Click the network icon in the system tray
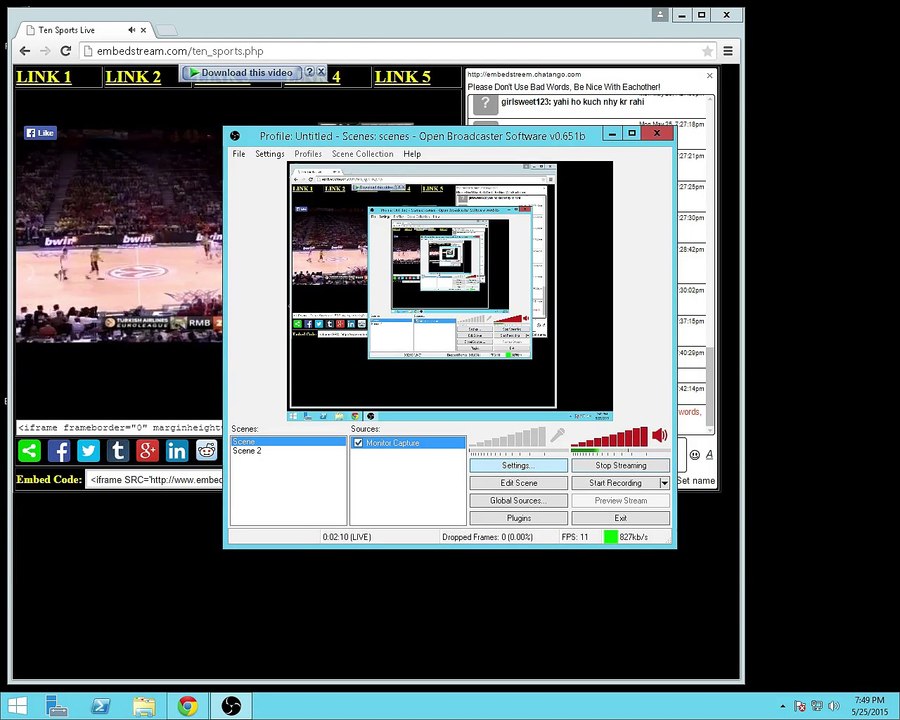The image size is (900, 720). pyautogui.click(x=817, y=706)
